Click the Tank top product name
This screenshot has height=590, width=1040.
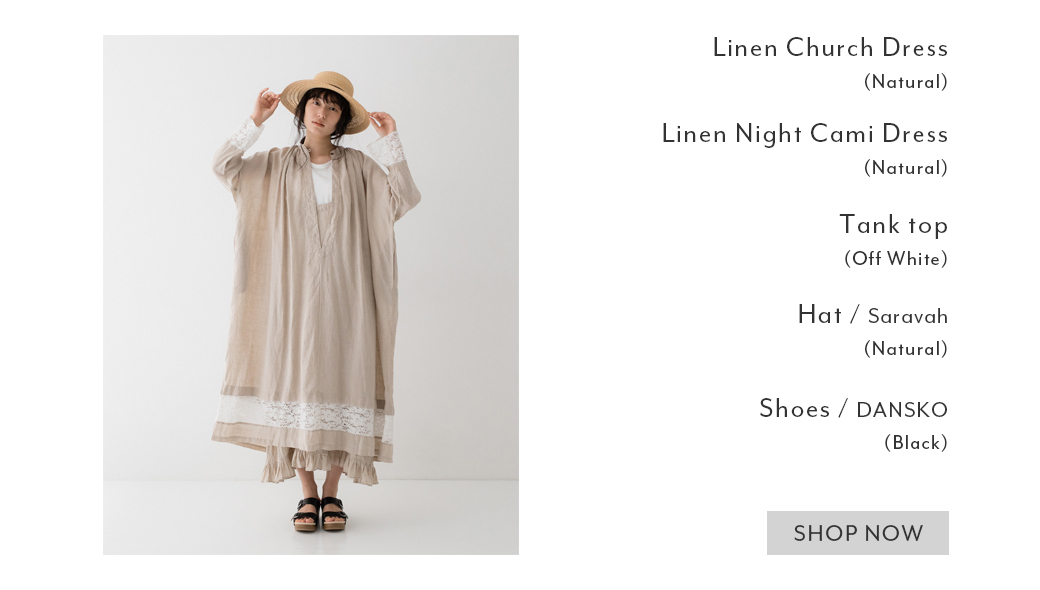click(893, 225)
